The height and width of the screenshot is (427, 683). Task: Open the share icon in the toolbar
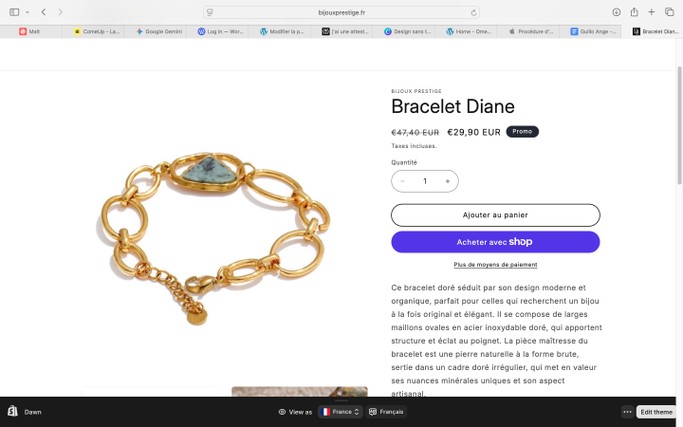point(634,12)
